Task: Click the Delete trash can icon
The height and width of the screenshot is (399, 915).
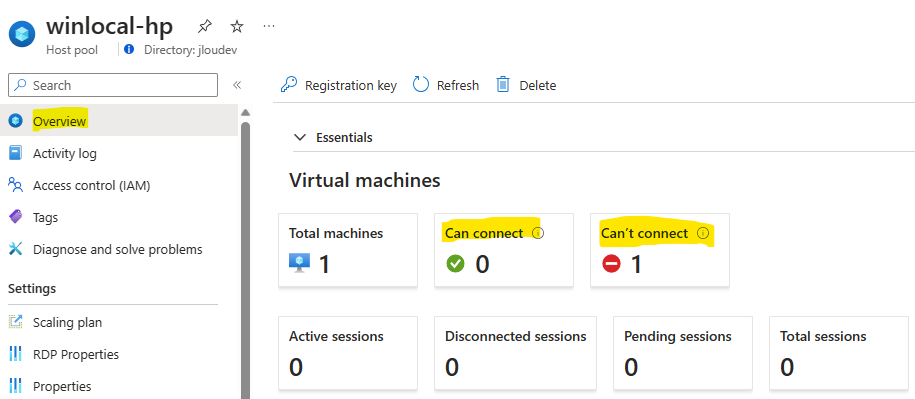Action: [x=503, y=85]
